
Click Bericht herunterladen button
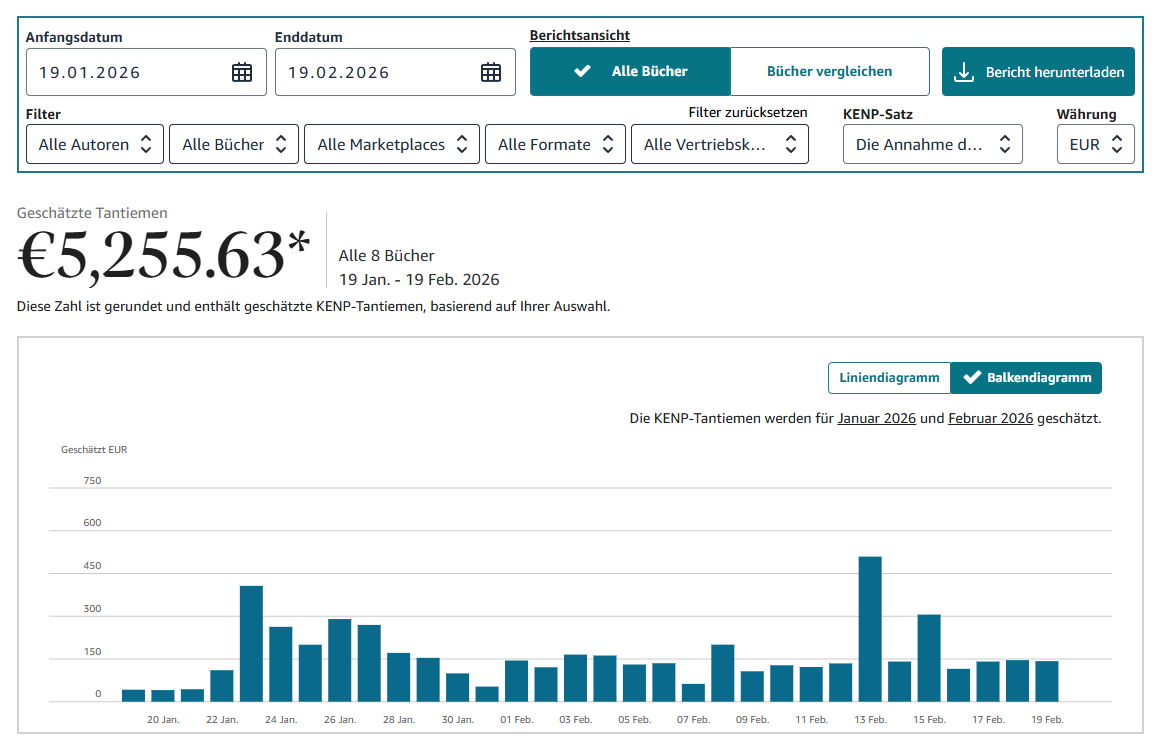click(1038, 72)
